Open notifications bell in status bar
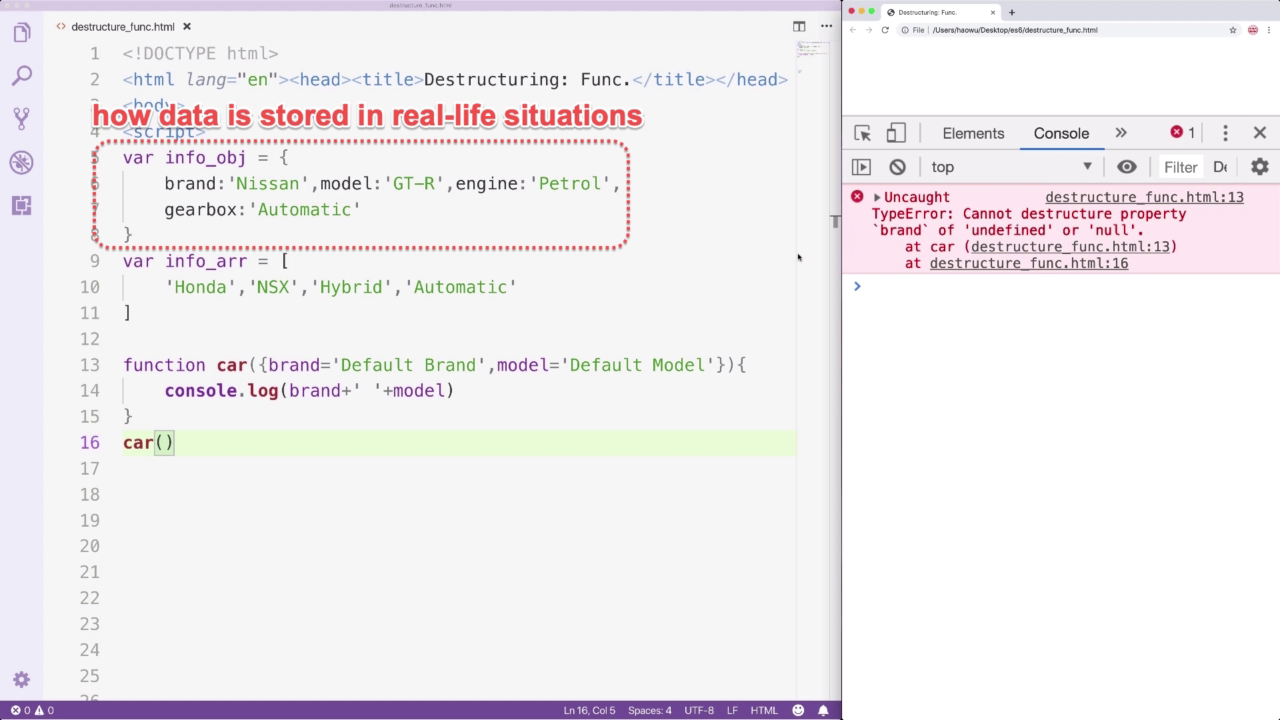1280x720 pixels. tap(824, 711)
